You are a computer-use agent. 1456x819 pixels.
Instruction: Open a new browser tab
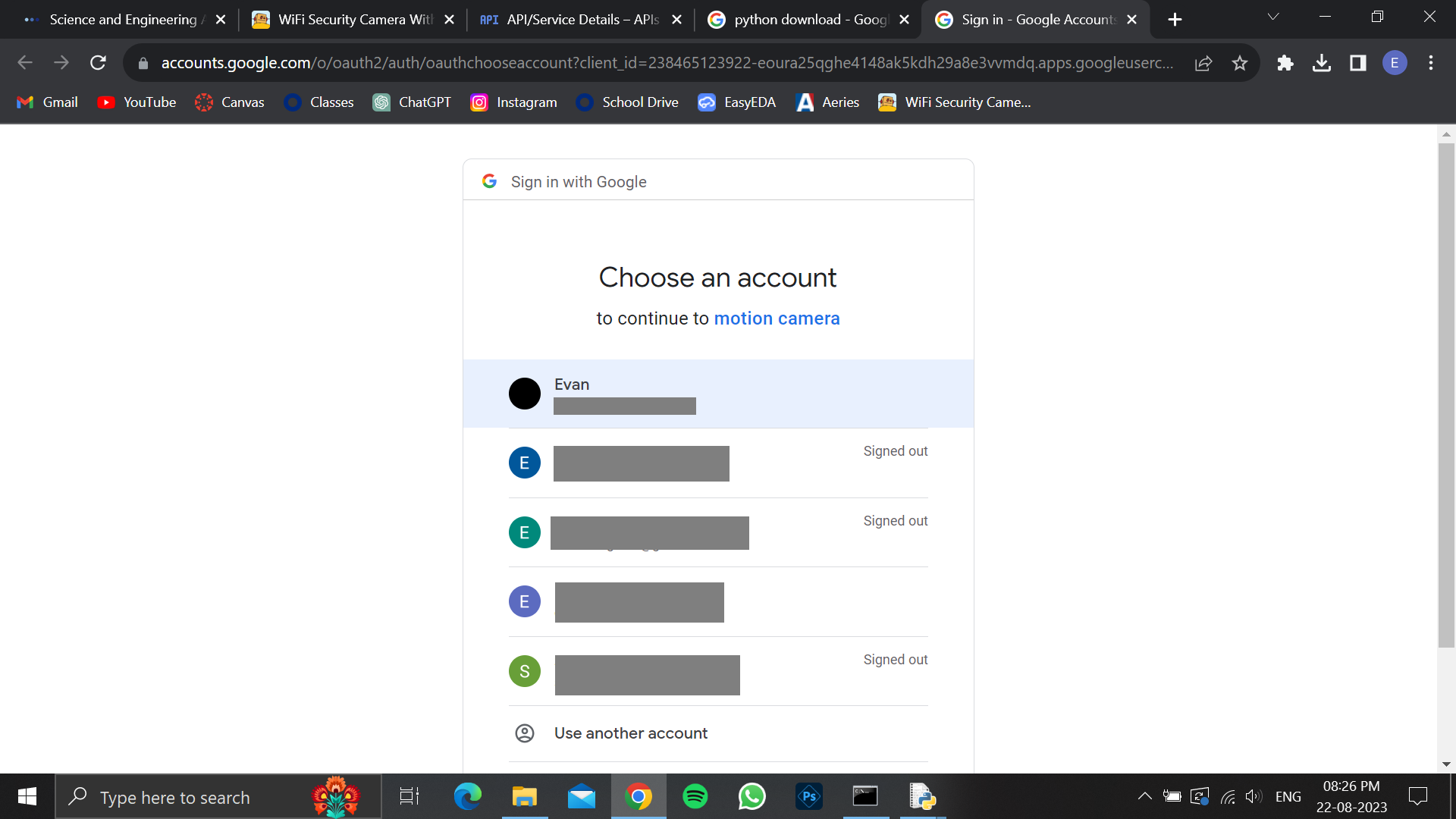(1175, 20)
